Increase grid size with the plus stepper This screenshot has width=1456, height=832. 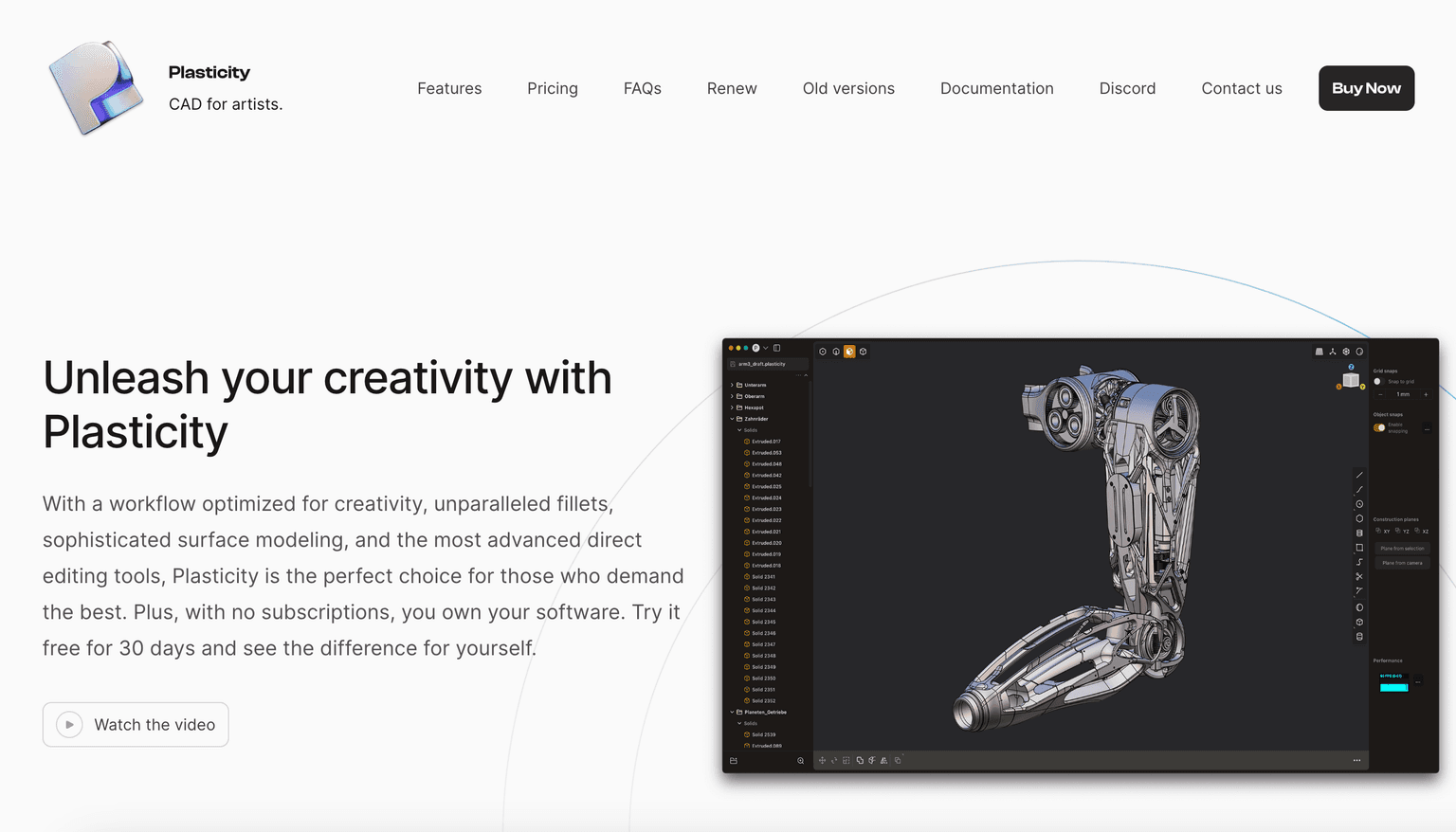pyautogui.click(x=1426, y=394)
